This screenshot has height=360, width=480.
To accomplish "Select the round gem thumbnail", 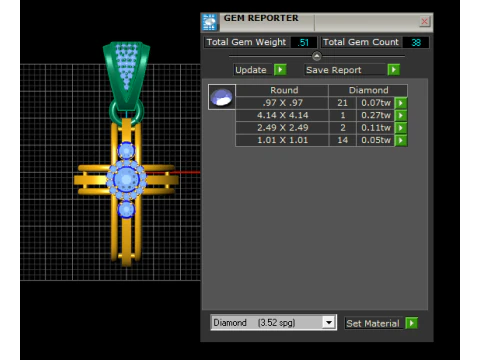I will pyautogui.click(x=222, y=97).
